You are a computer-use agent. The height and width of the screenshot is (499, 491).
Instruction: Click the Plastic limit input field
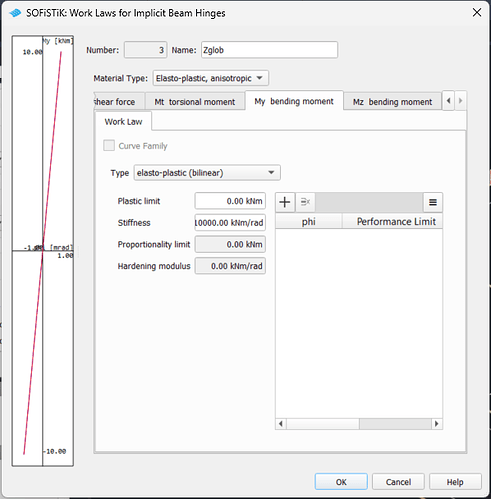click(x=230, y=201)
